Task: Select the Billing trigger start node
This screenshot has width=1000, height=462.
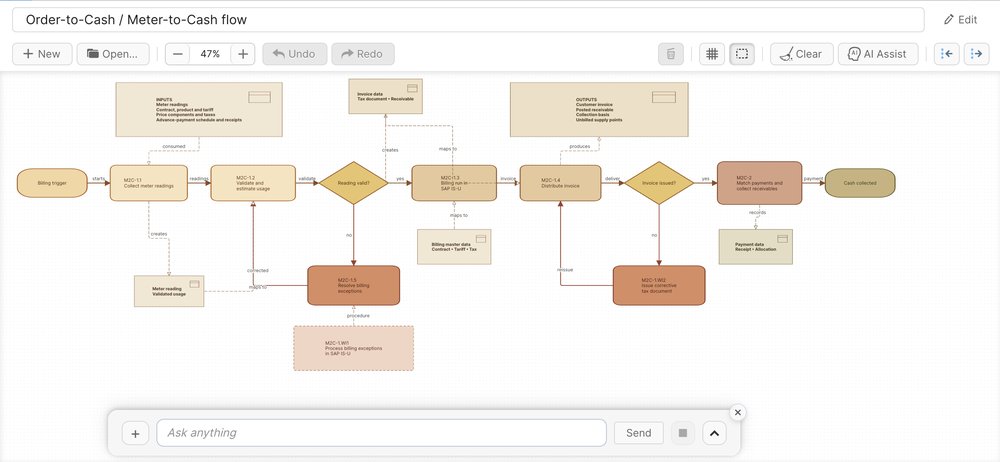Action: (x=52, y=183)
